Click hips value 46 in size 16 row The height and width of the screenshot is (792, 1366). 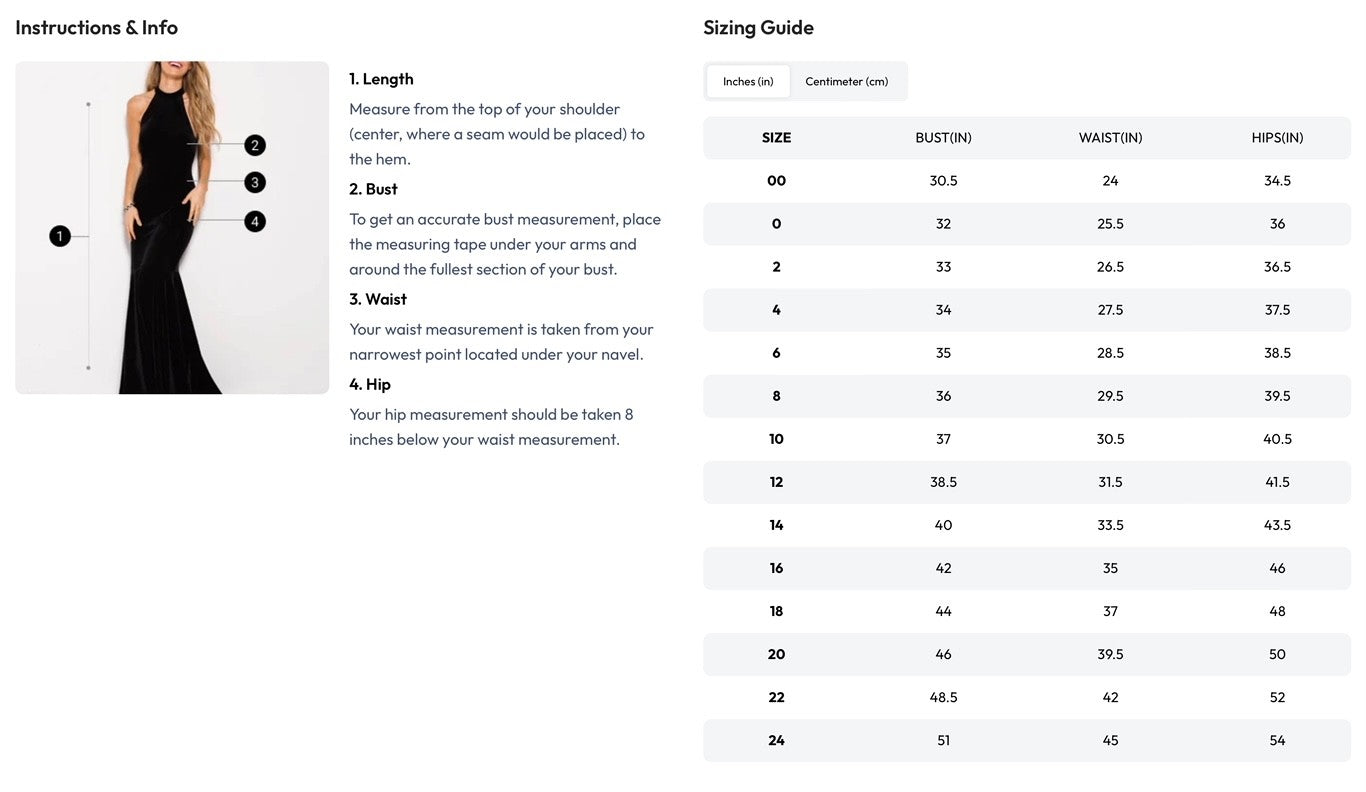[1277, 568]
